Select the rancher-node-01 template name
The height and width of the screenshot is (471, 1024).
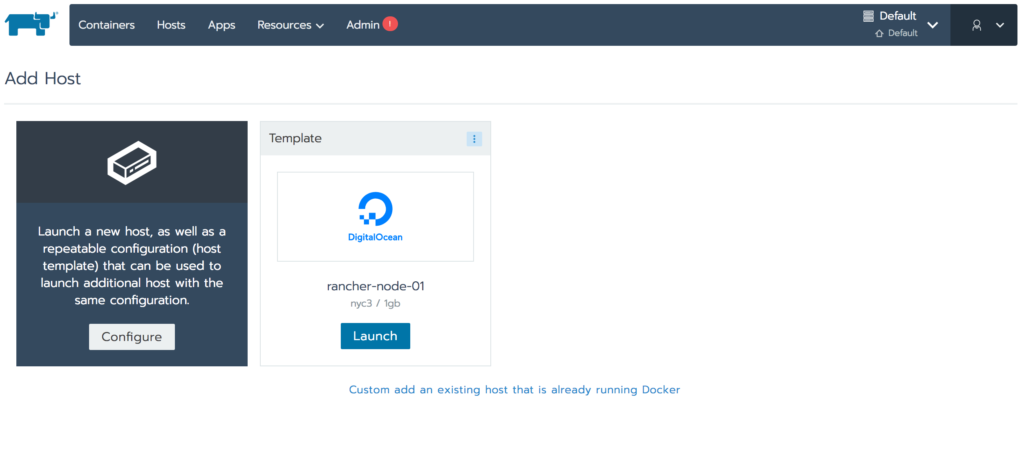[x=376, y=286]
